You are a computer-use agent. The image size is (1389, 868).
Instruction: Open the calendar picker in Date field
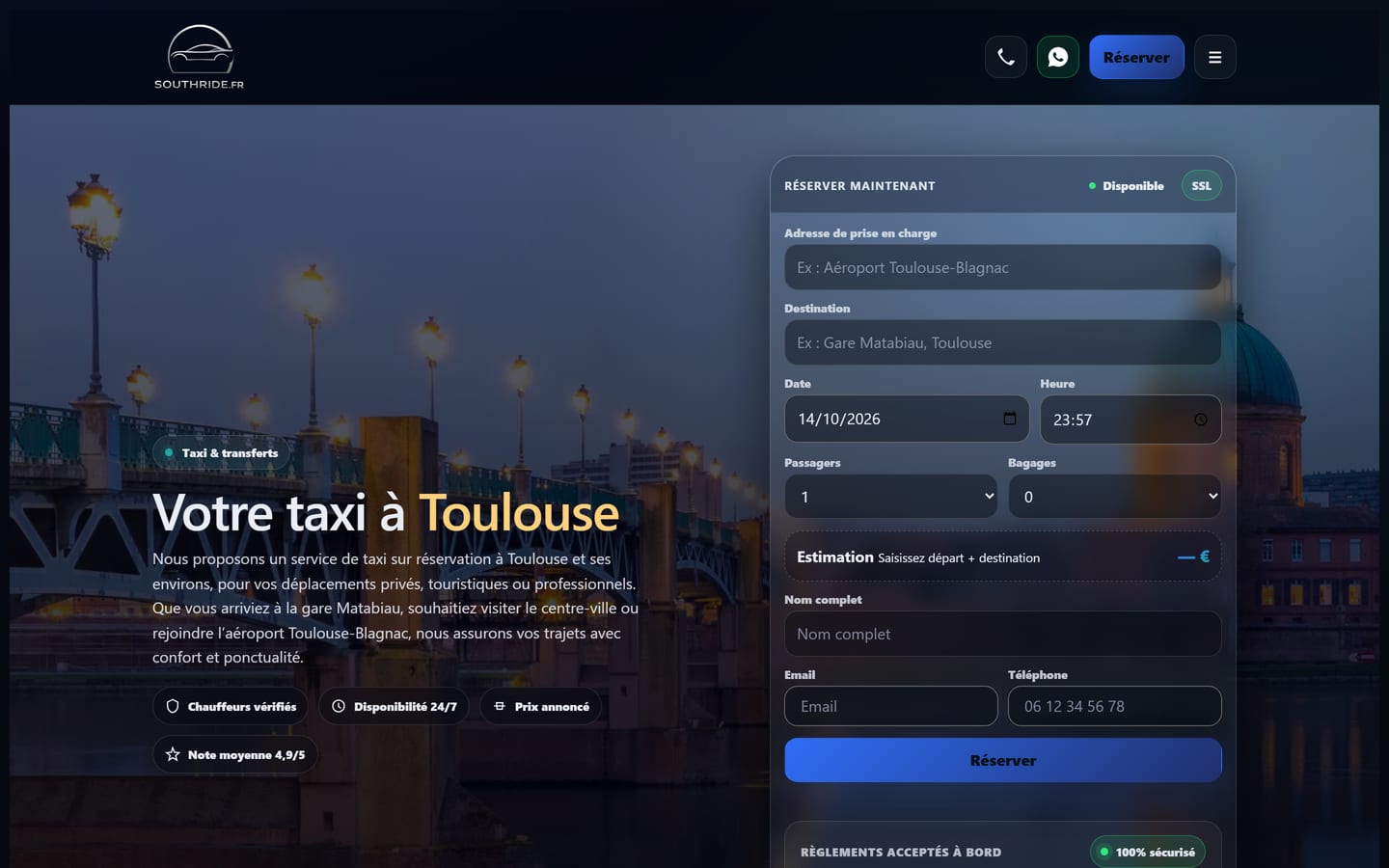click(1010, 419)
